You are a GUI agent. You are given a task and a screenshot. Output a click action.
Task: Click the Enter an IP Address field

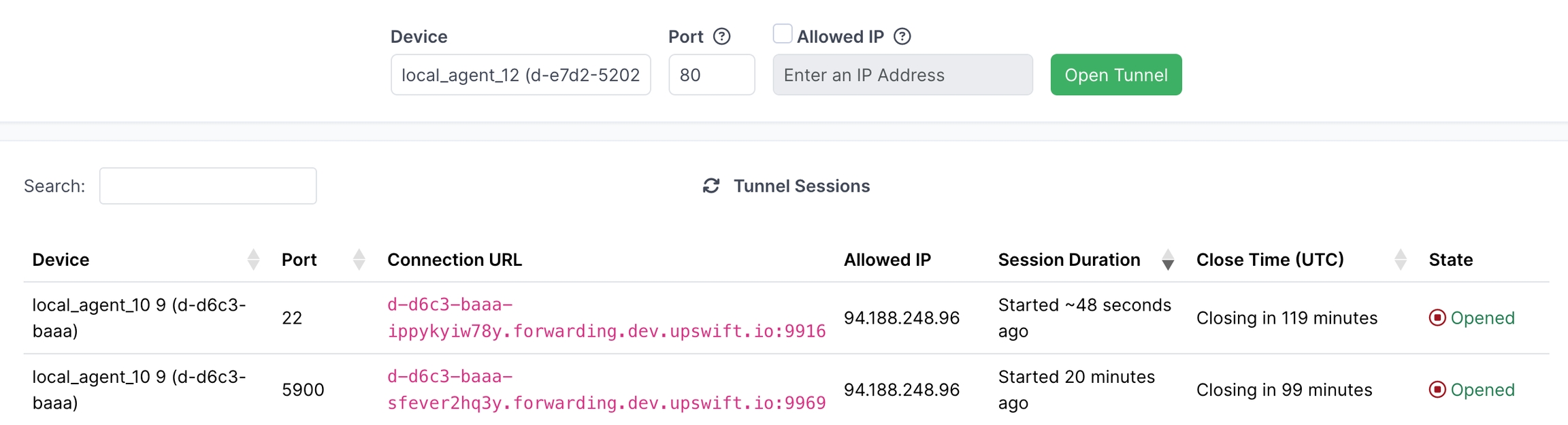[902, 75]
